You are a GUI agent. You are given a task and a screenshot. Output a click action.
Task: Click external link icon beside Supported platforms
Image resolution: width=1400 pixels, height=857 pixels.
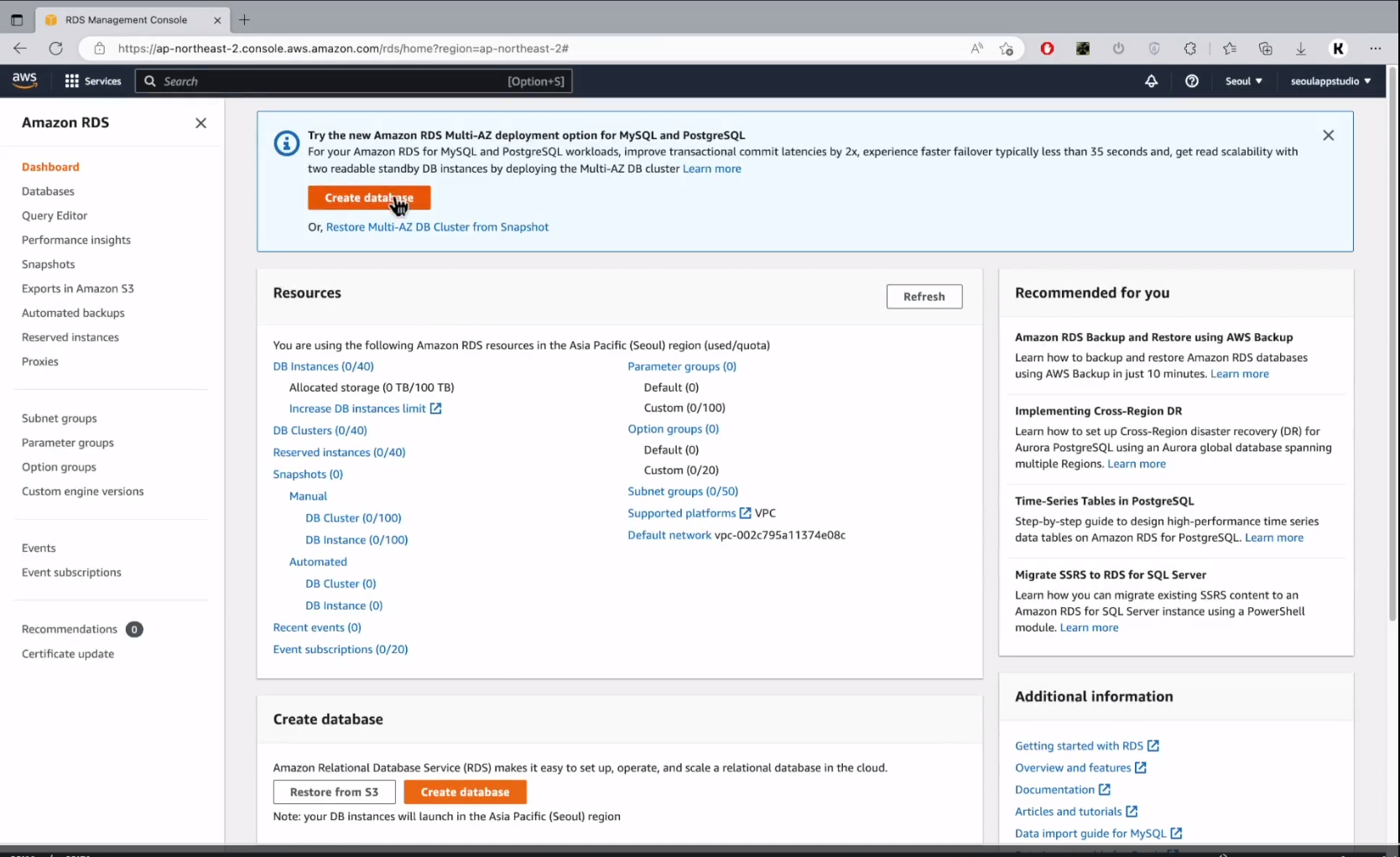[x=745, y=512]
